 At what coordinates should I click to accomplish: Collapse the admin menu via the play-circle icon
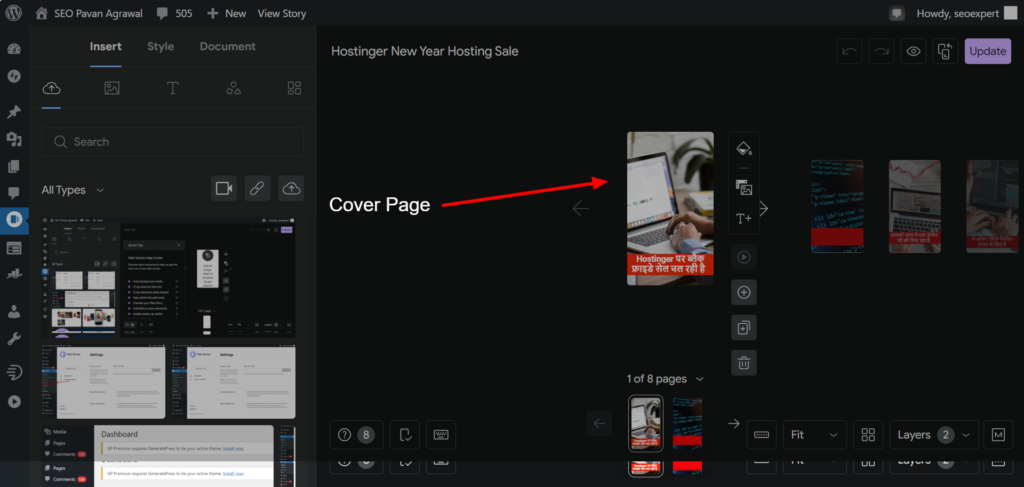pos(14,401)
